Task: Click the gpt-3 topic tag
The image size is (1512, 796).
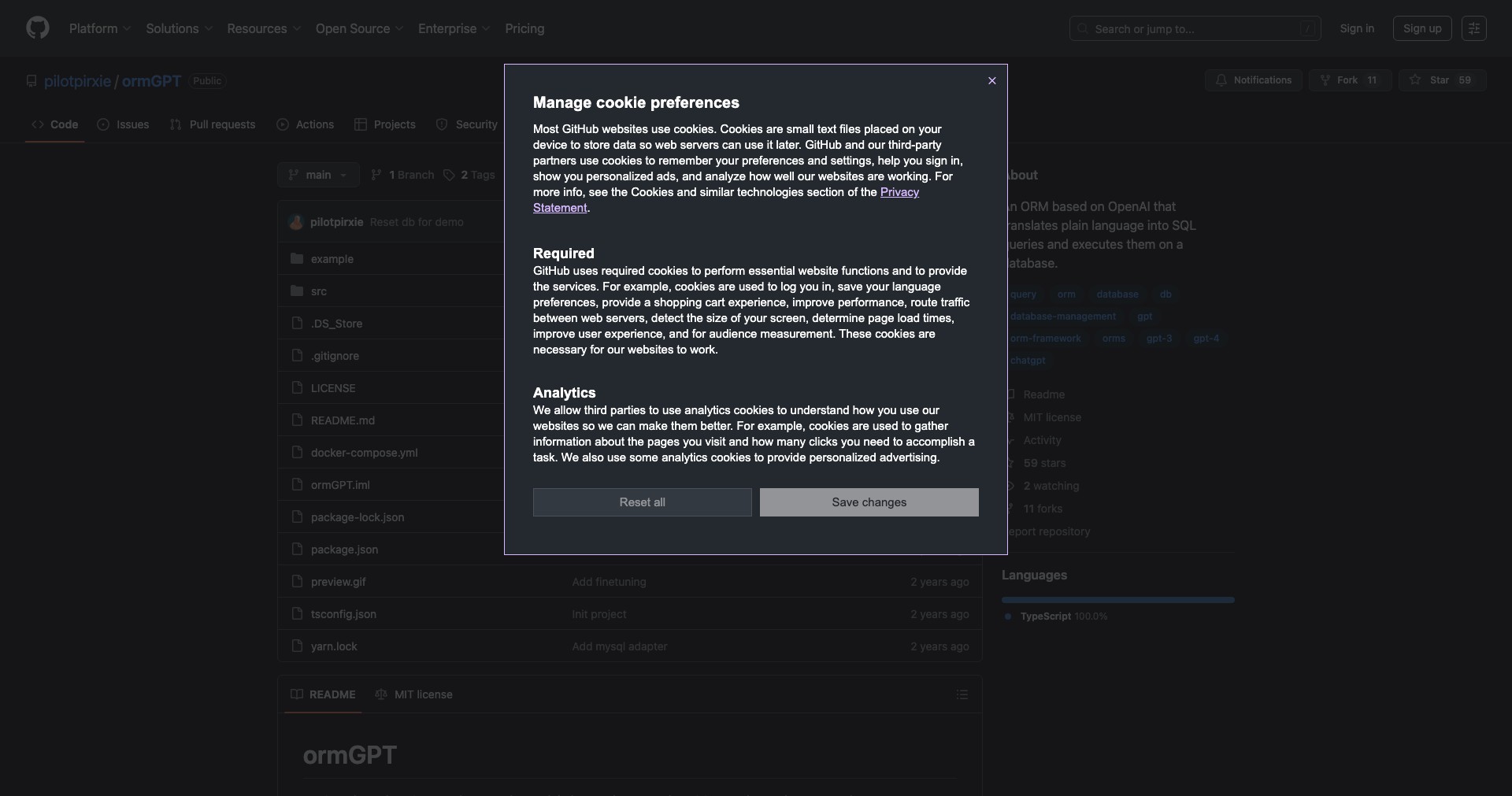Action: (1158, 339)
